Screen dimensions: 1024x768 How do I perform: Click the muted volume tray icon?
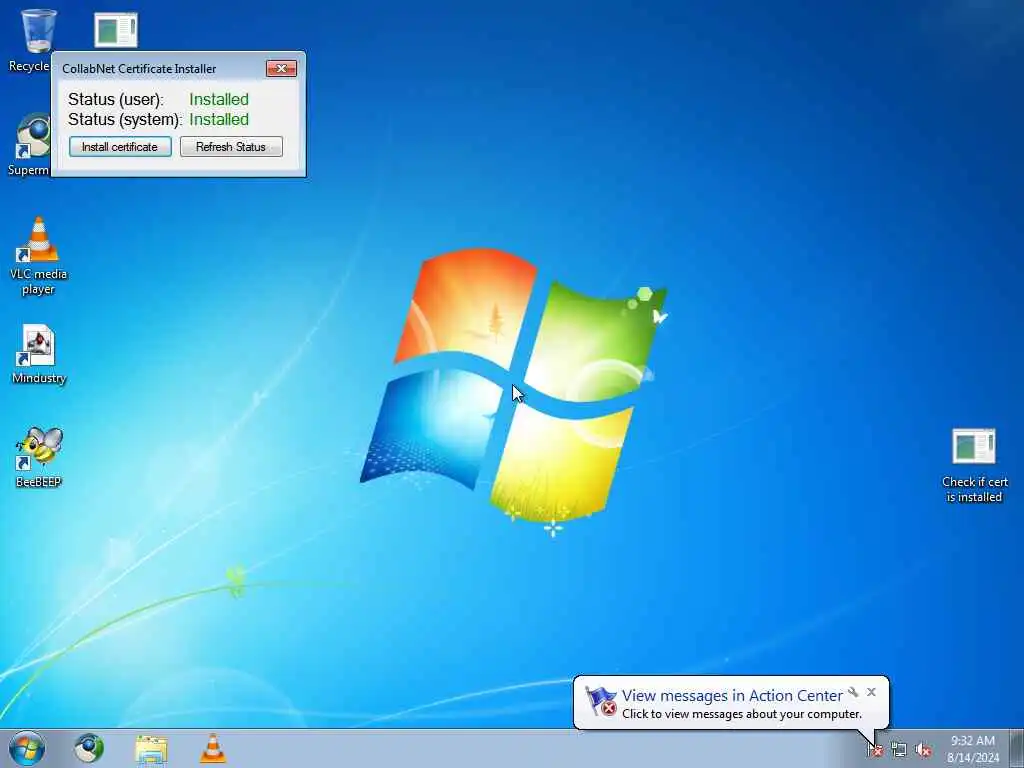click(x=923, y=750)
